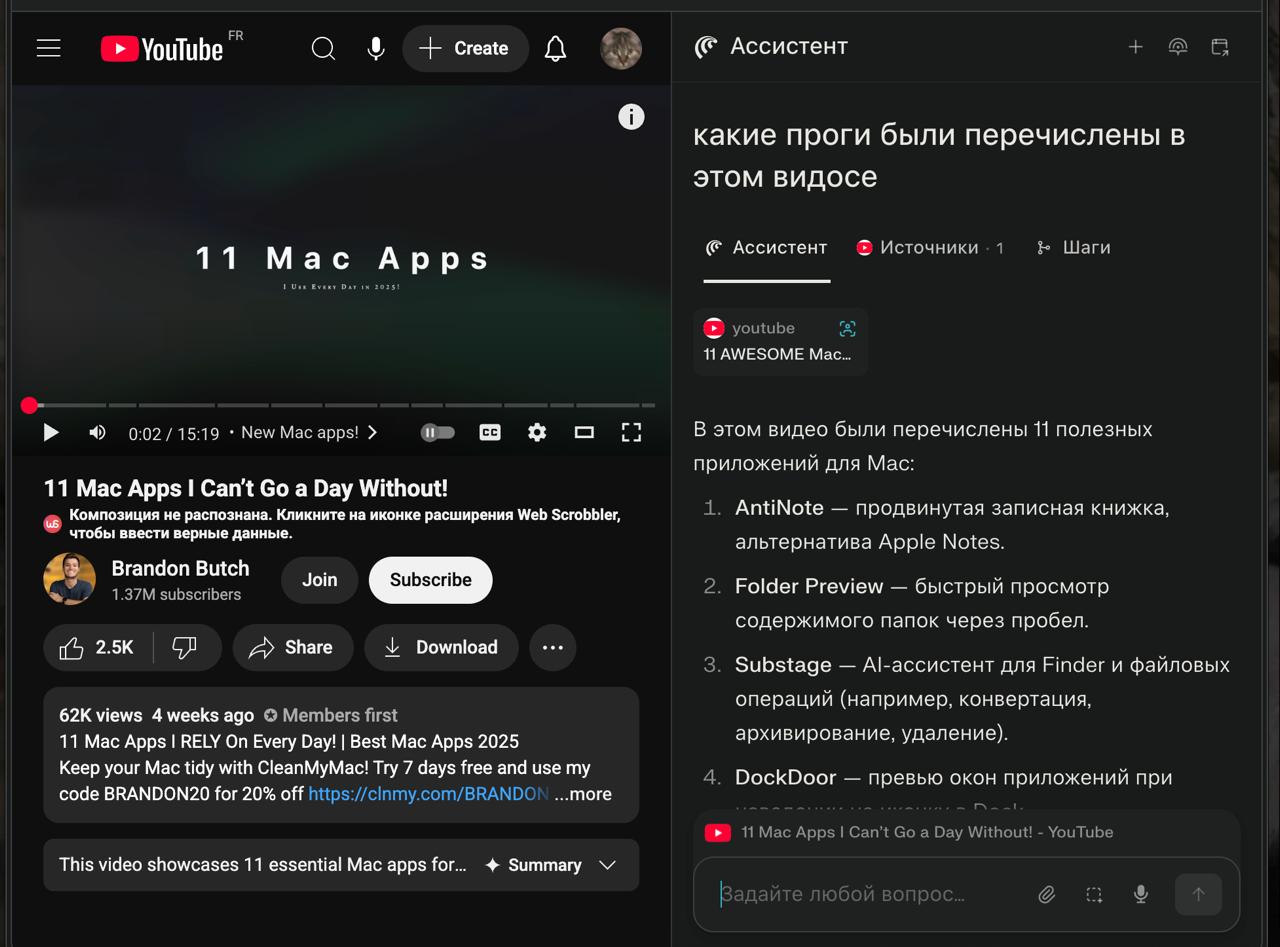Start a new assistant thread plus icon

[x=1135, y=47]
